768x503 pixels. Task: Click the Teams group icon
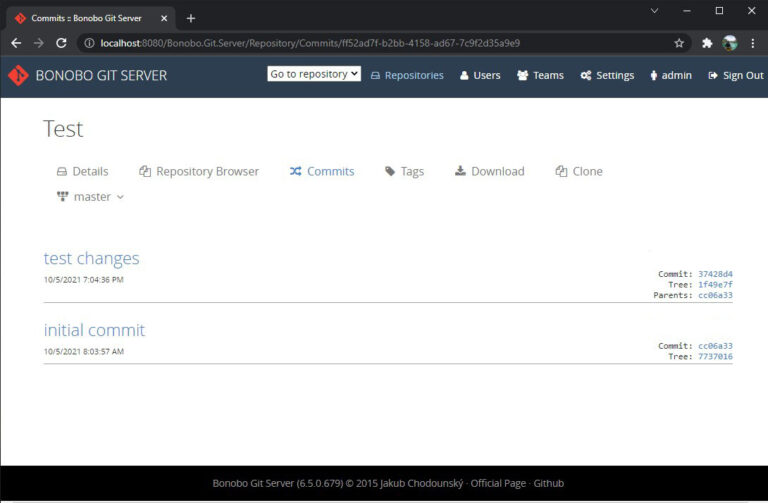pyautogui.click(x=523, y=75)
